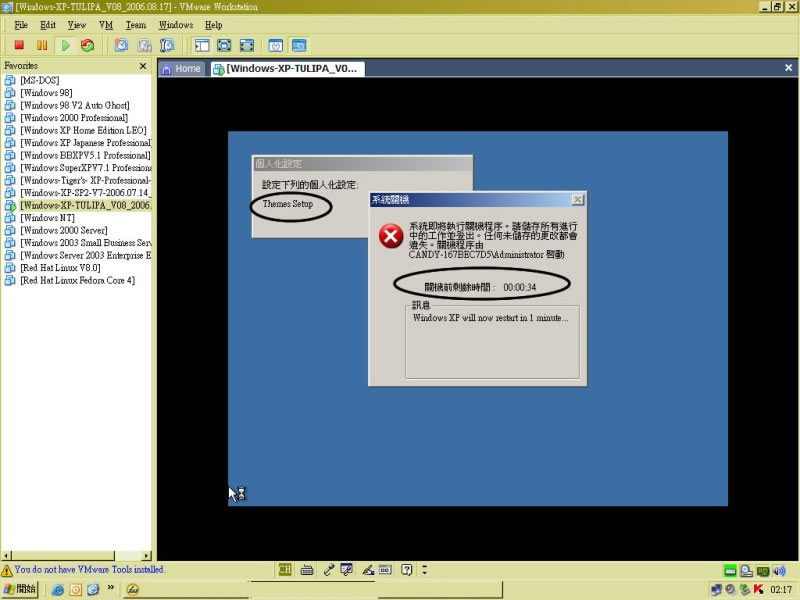Screen dimensions: 800x600
Task: Click the CH language bar indicator
Action: pyautogui.click(x=285, y=569)
